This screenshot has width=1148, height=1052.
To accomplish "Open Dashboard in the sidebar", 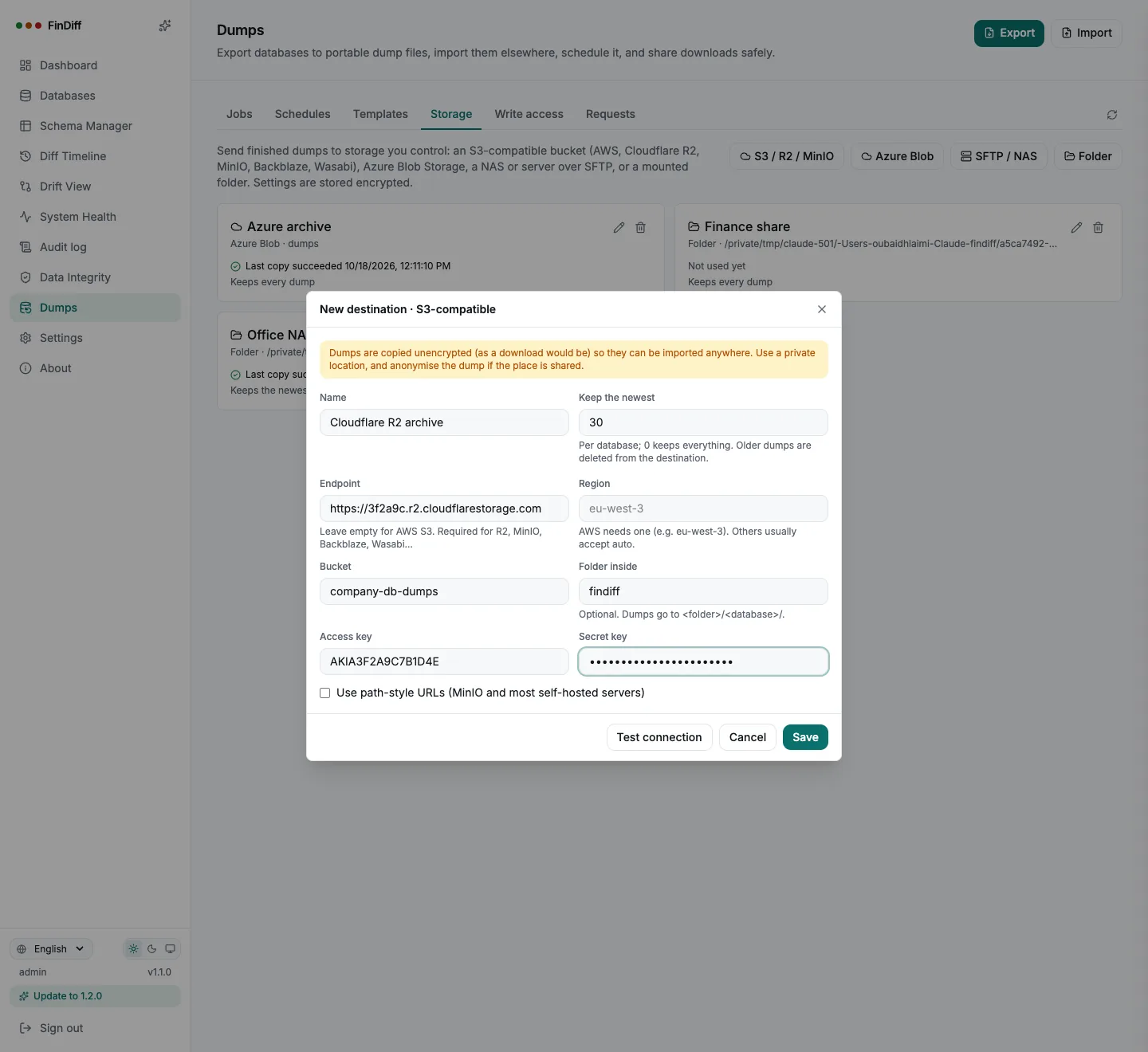I will 95,65.
